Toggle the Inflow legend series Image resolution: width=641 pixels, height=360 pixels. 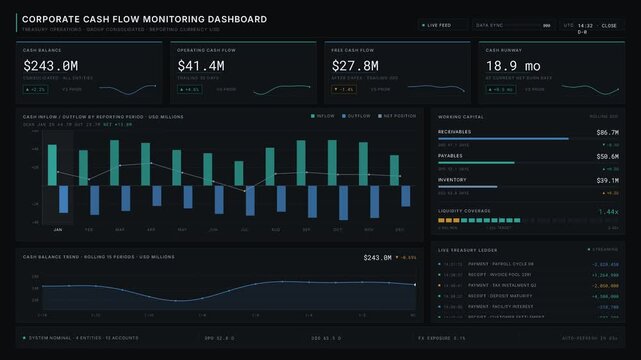(x=323, y=116)
